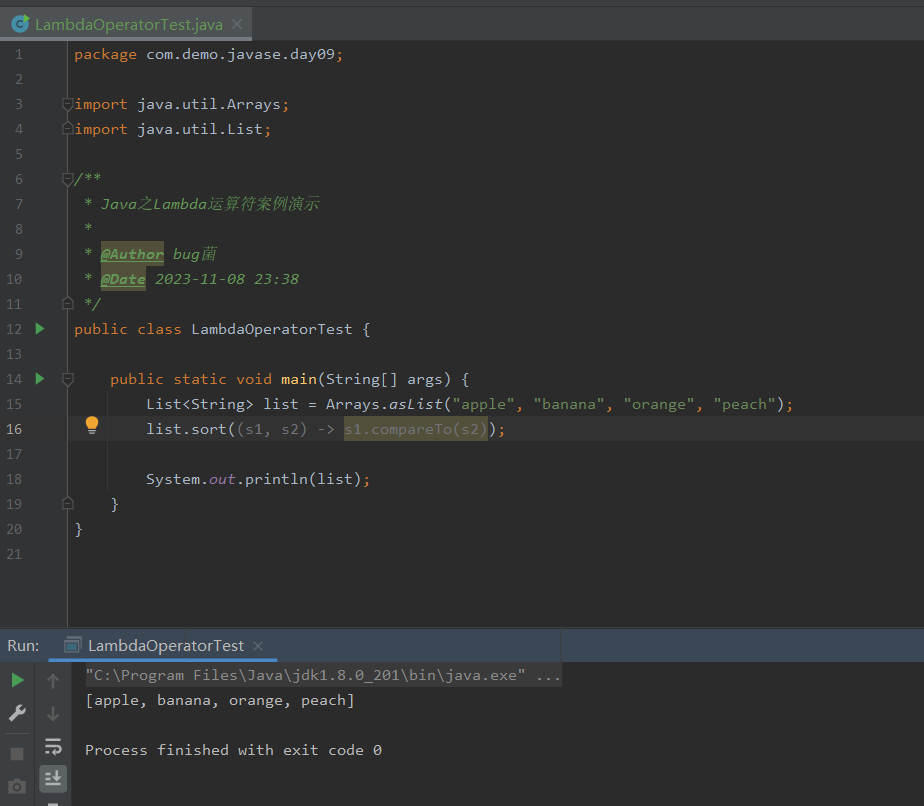Click the Javadoc end fold marker on line 11
Viewport: 924px width, 806px height.
(68, 303)
